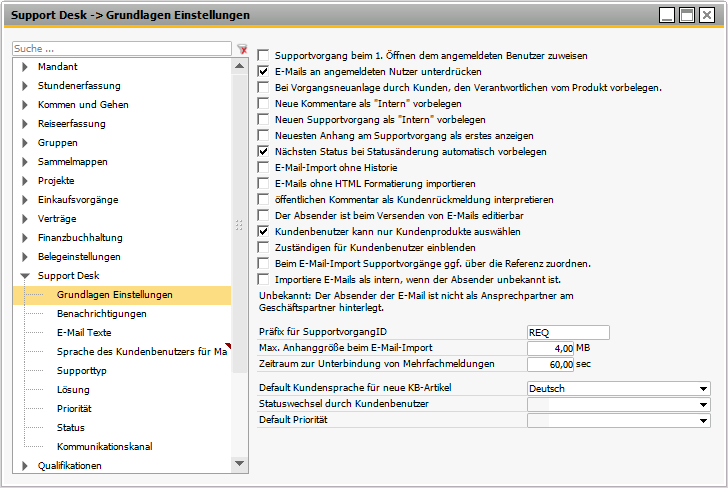Collapse the Support Desk tree node
The width and height of the screenshot is (728, 488).
(x=25, y=276)
